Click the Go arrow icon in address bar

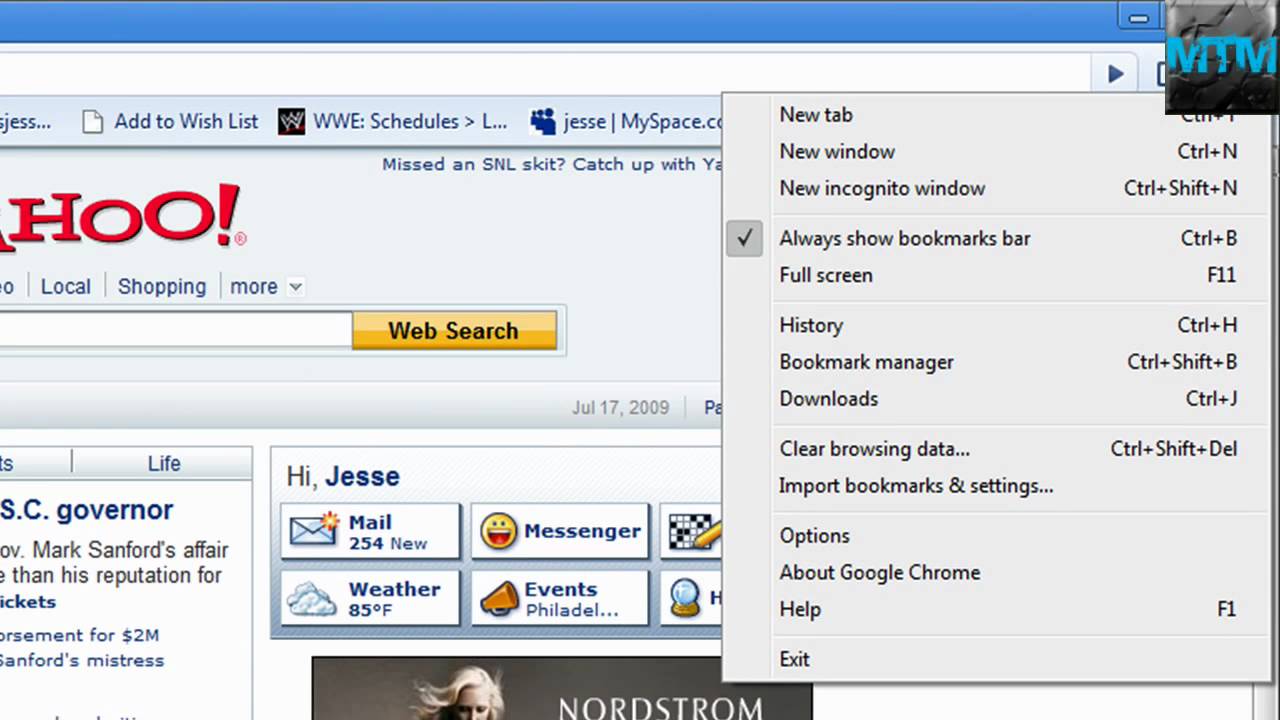(x=1115, y=73)
